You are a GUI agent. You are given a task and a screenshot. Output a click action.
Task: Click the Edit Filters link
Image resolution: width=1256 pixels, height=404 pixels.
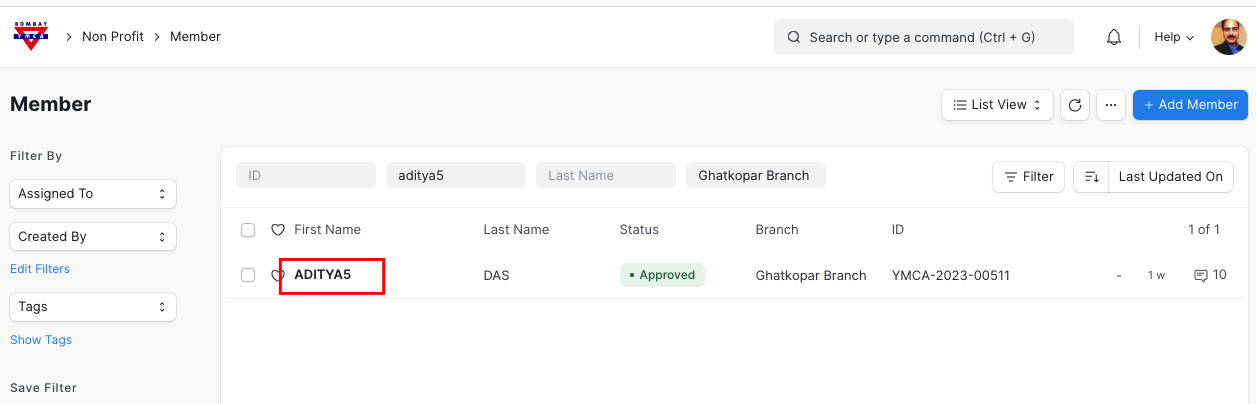(40, 269)
